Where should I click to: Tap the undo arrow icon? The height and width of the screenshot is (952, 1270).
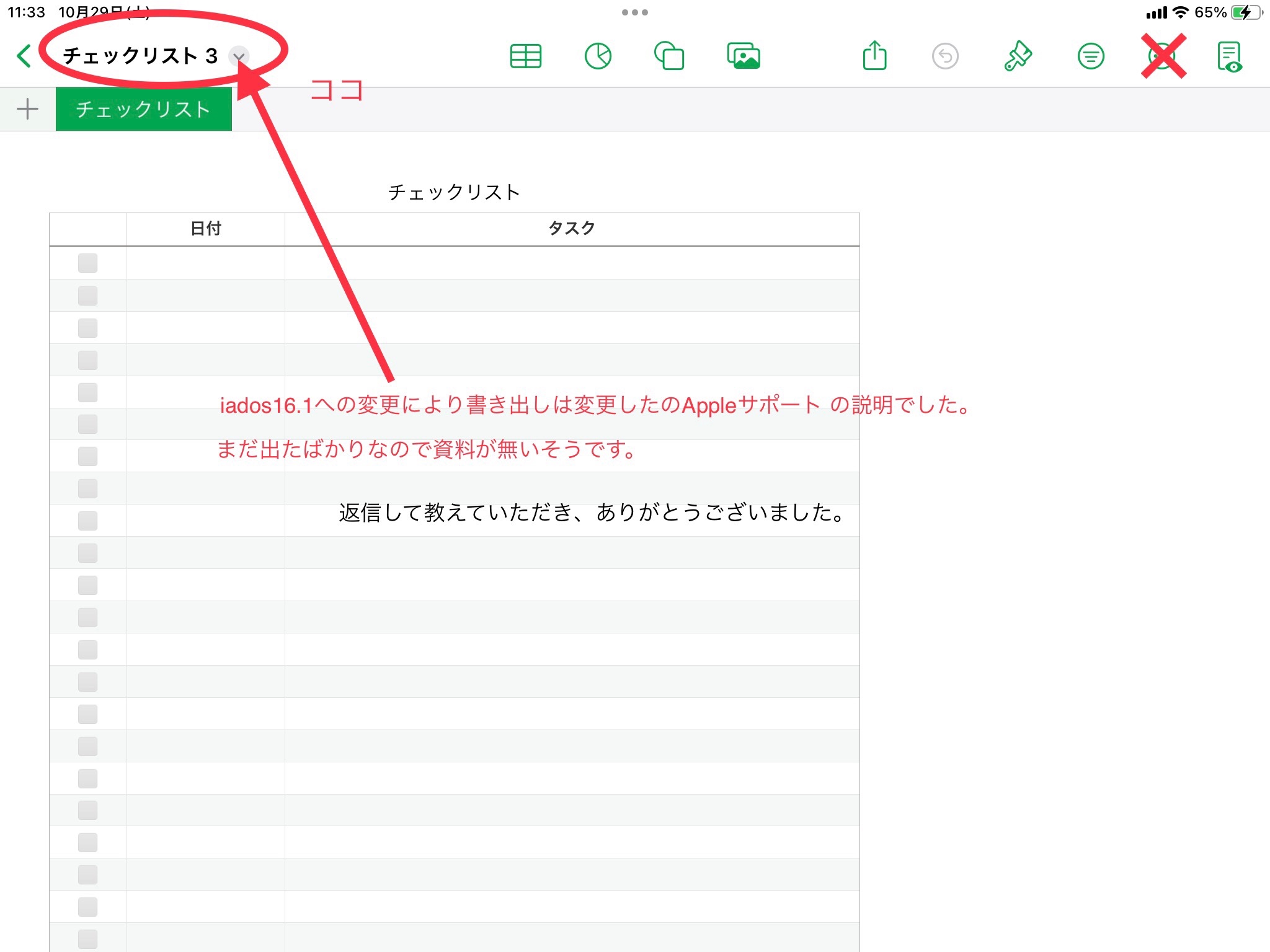coord(945,56)
